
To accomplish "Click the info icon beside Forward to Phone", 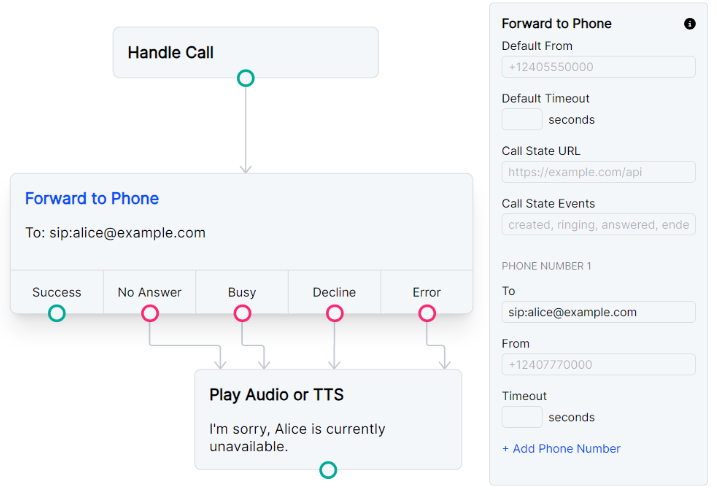I will [x=690, y=24].
